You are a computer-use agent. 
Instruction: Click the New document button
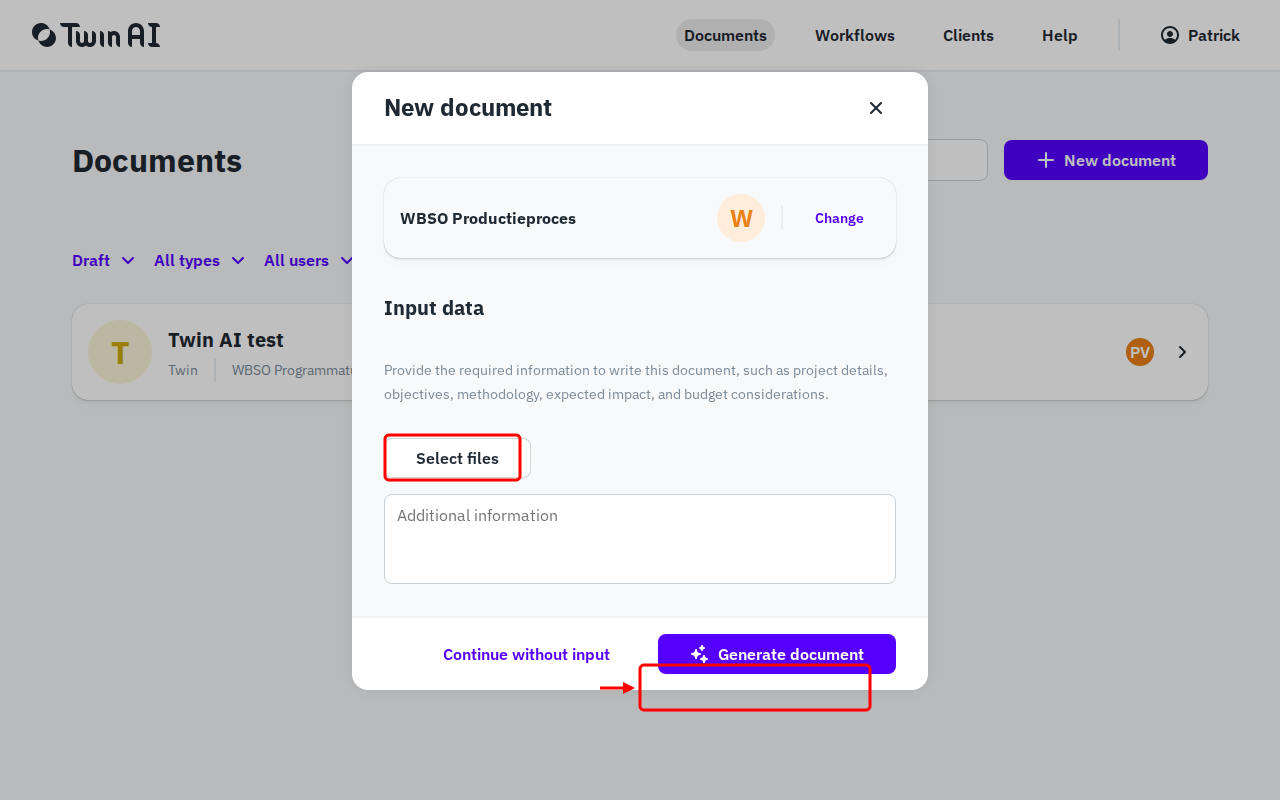coord(1106,160)
